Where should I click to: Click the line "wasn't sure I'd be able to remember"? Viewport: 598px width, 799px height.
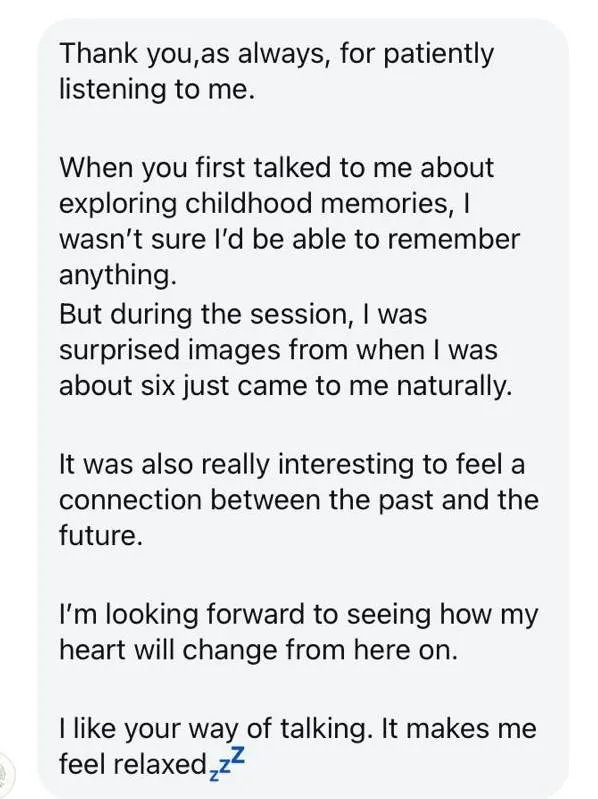[x=289, y=239]
